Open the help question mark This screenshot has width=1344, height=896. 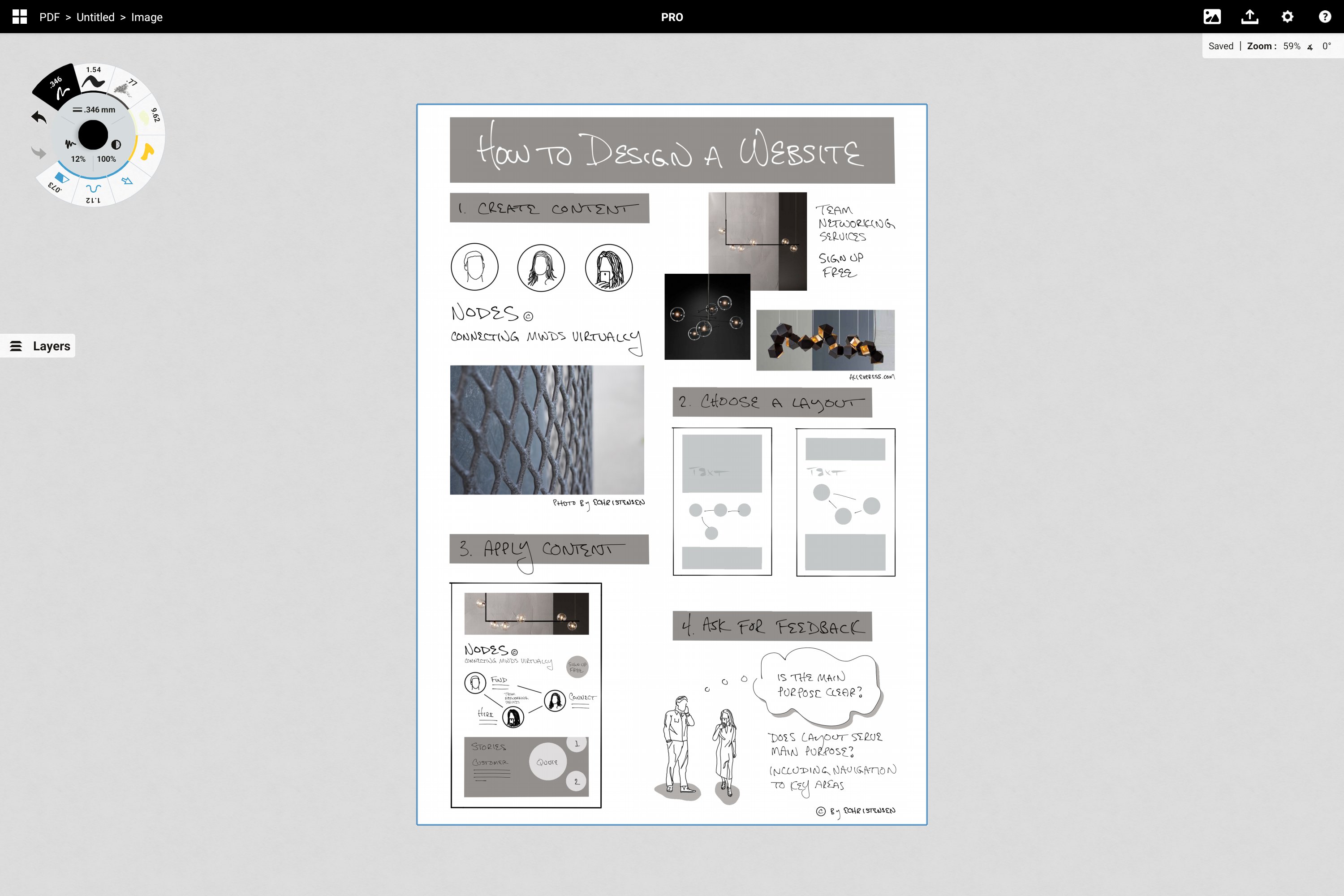[1325, 17]
